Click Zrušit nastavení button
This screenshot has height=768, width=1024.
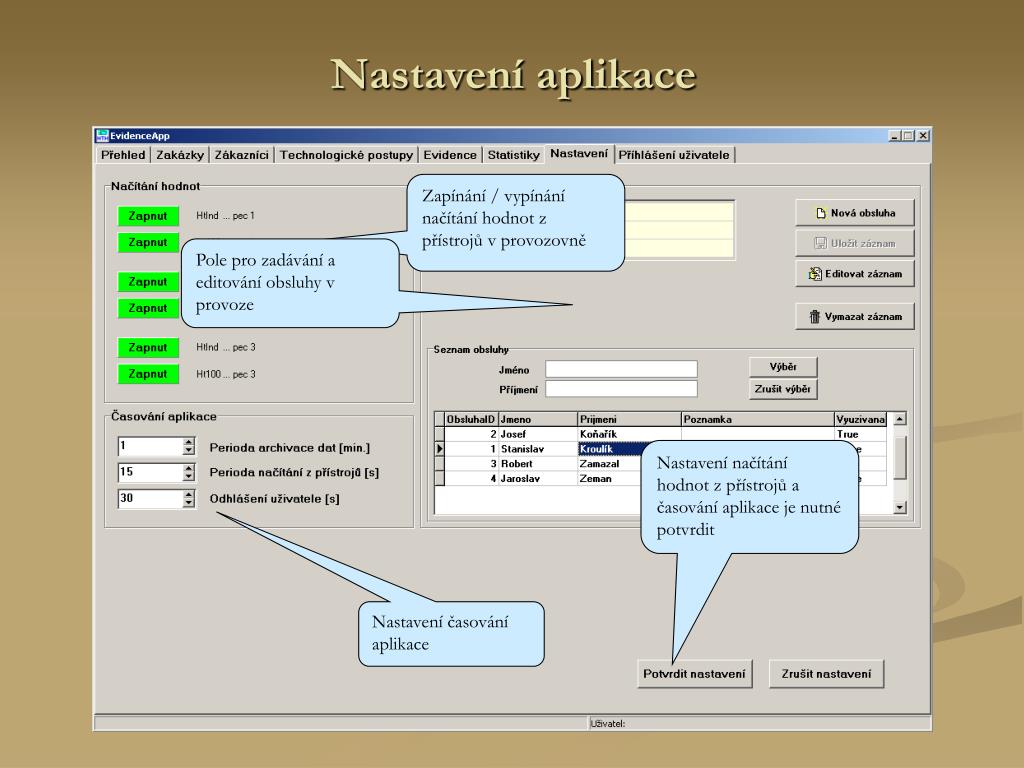826,674
